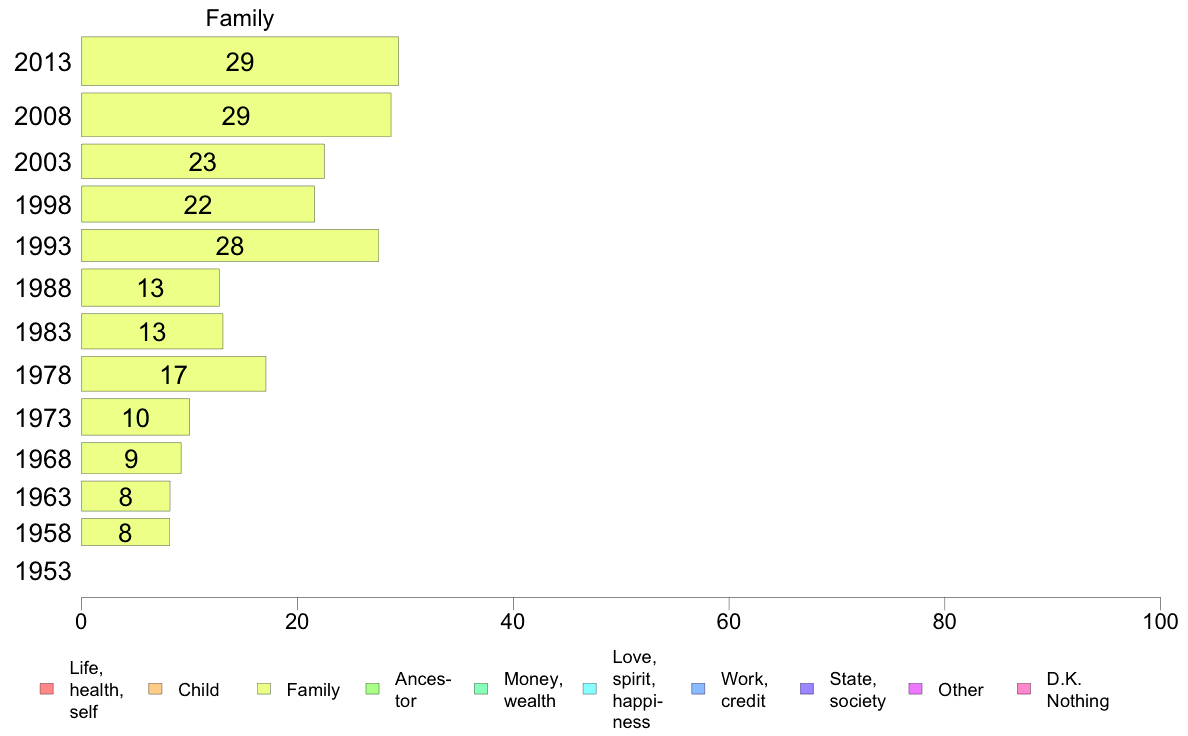1188x736 pixels.
Task: Select the 1958 bar showing 8
Action: coord(126,533)
